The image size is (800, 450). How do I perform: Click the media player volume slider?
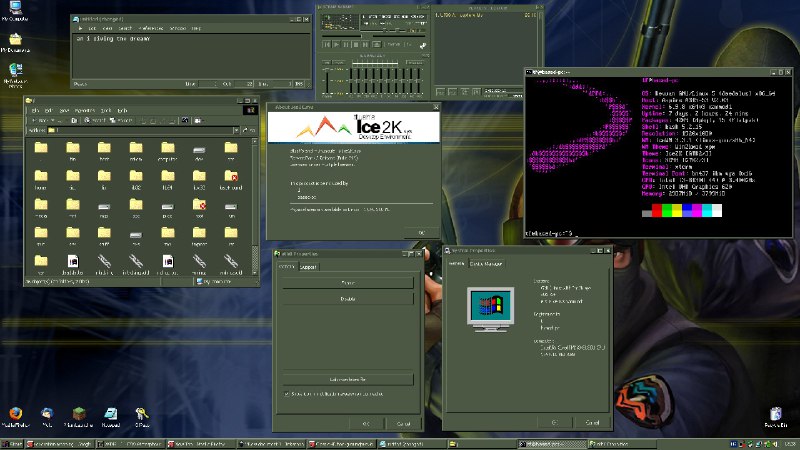(x=373, y=31)
